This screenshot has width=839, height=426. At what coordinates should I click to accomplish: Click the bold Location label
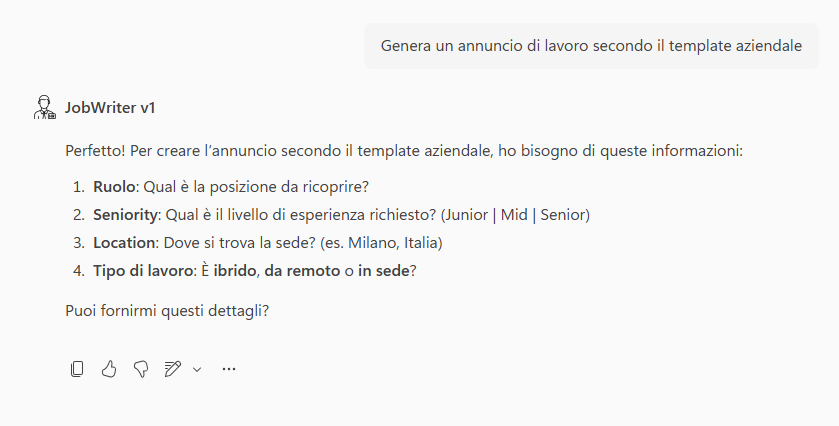(123, 243)
